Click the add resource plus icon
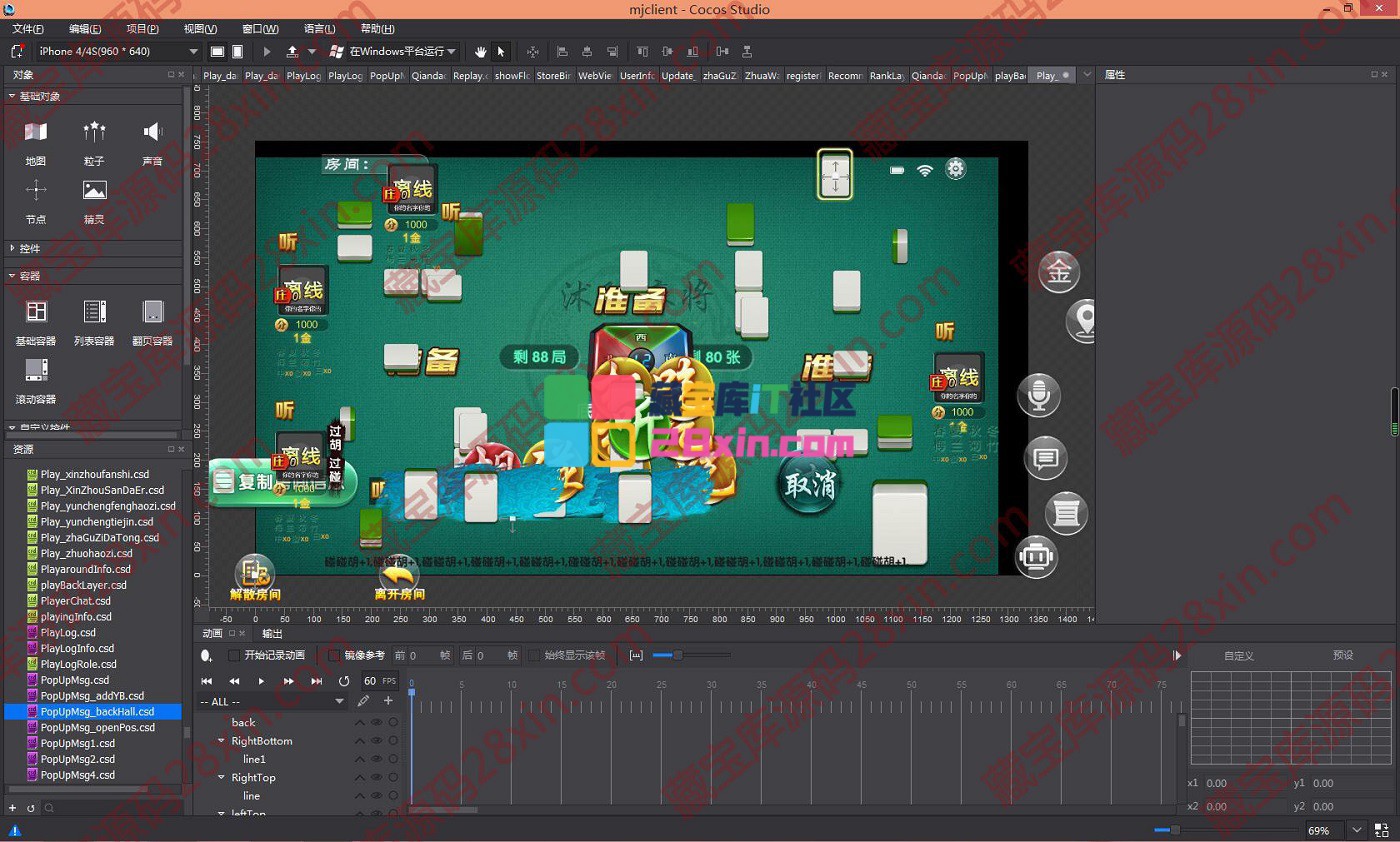 (x=13, y=807)
